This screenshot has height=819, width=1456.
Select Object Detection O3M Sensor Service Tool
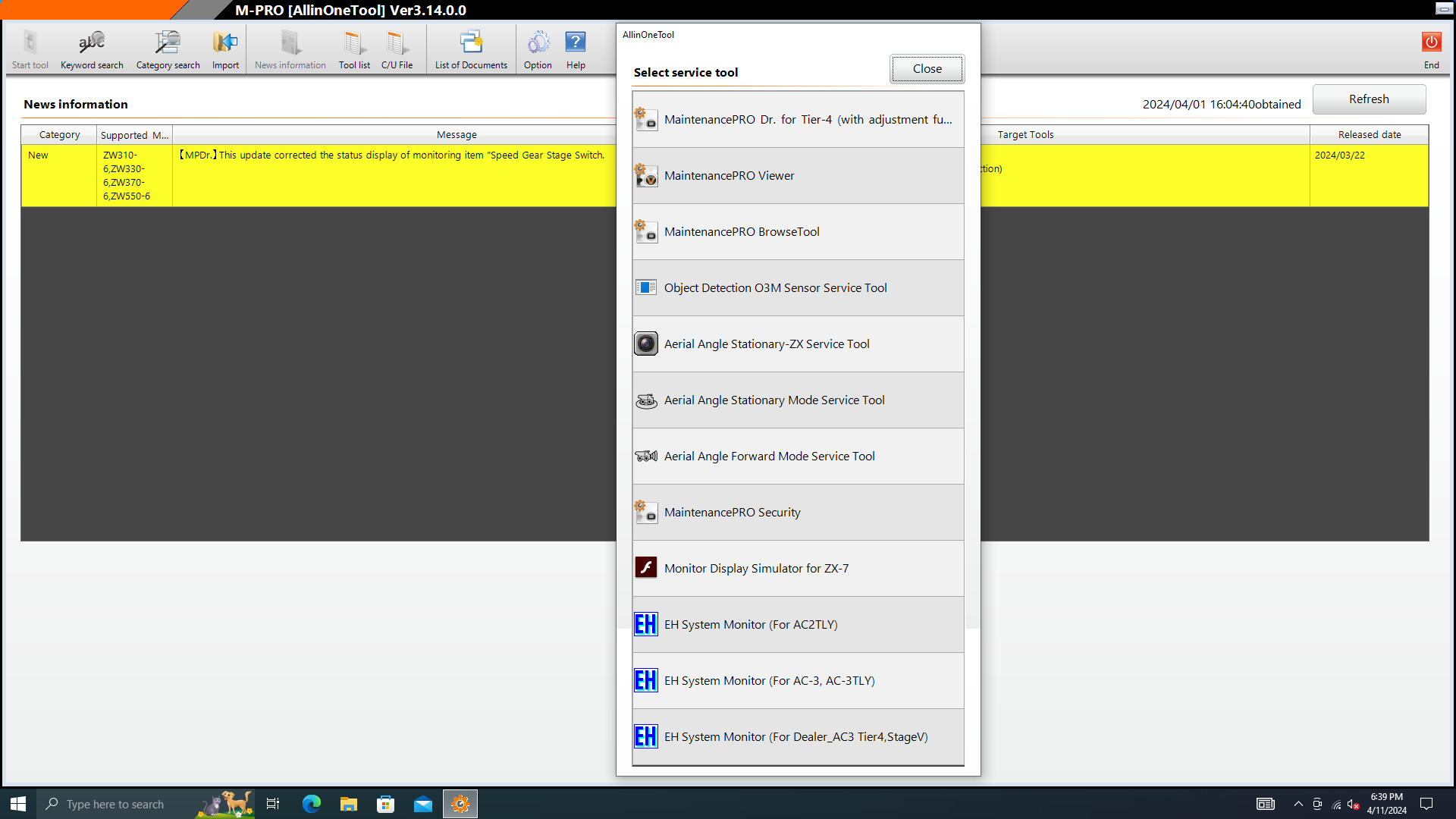798,288
